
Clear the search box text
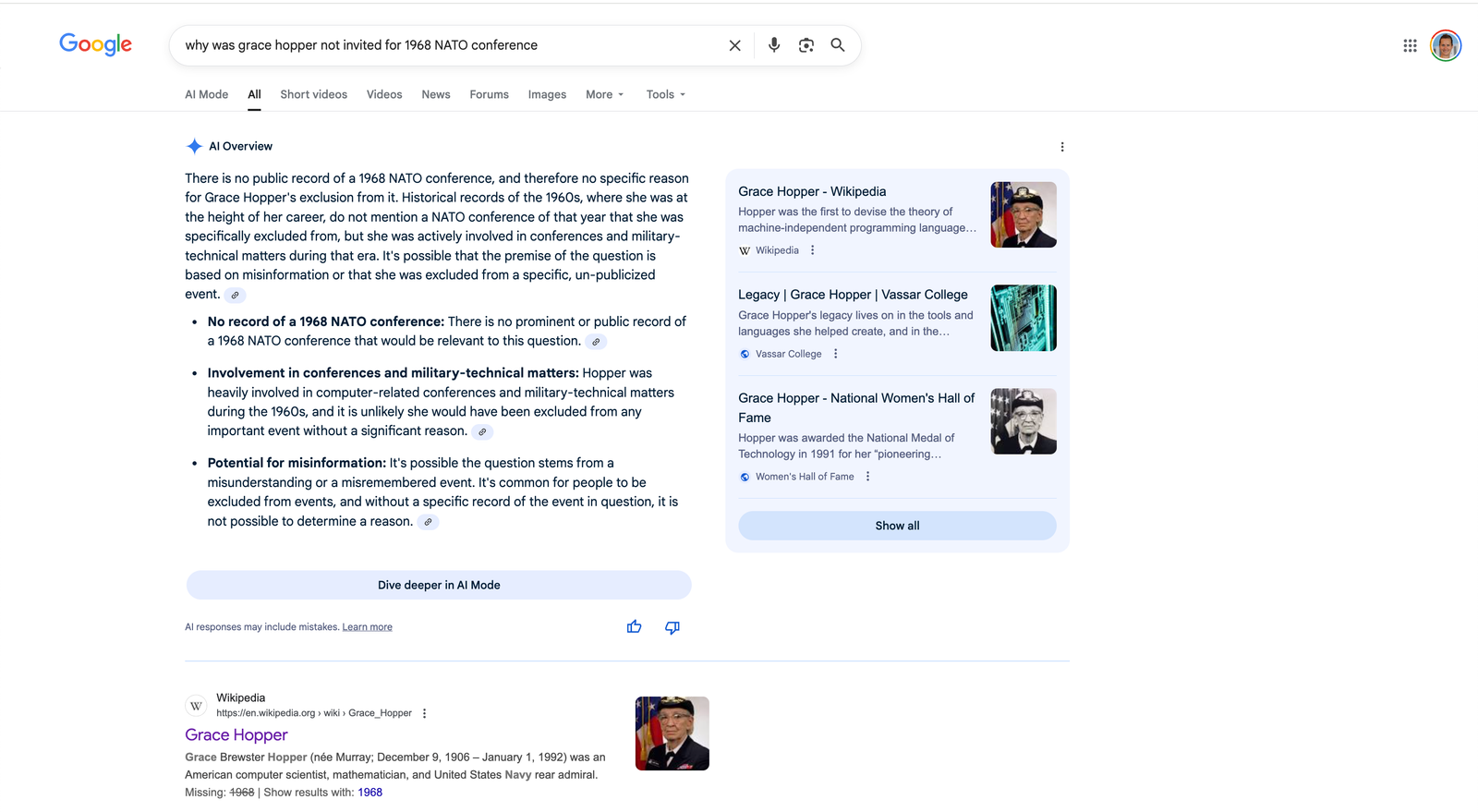tap(734, 45)
